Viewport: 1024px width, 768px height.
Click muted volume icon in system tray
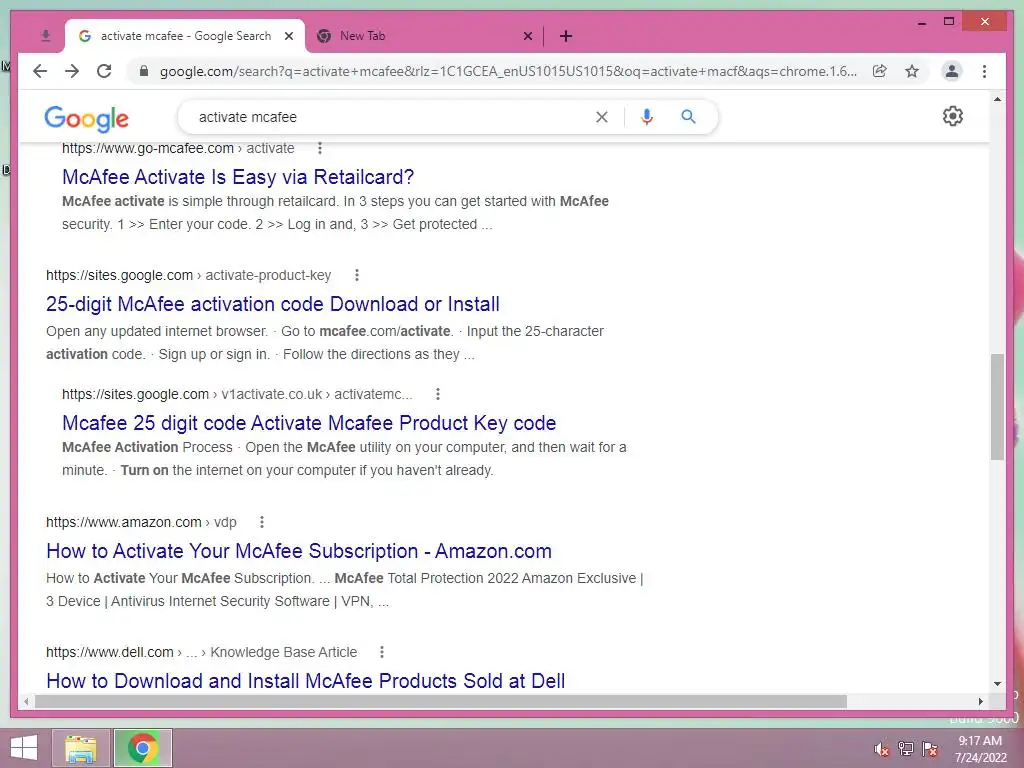coord(881,749)
